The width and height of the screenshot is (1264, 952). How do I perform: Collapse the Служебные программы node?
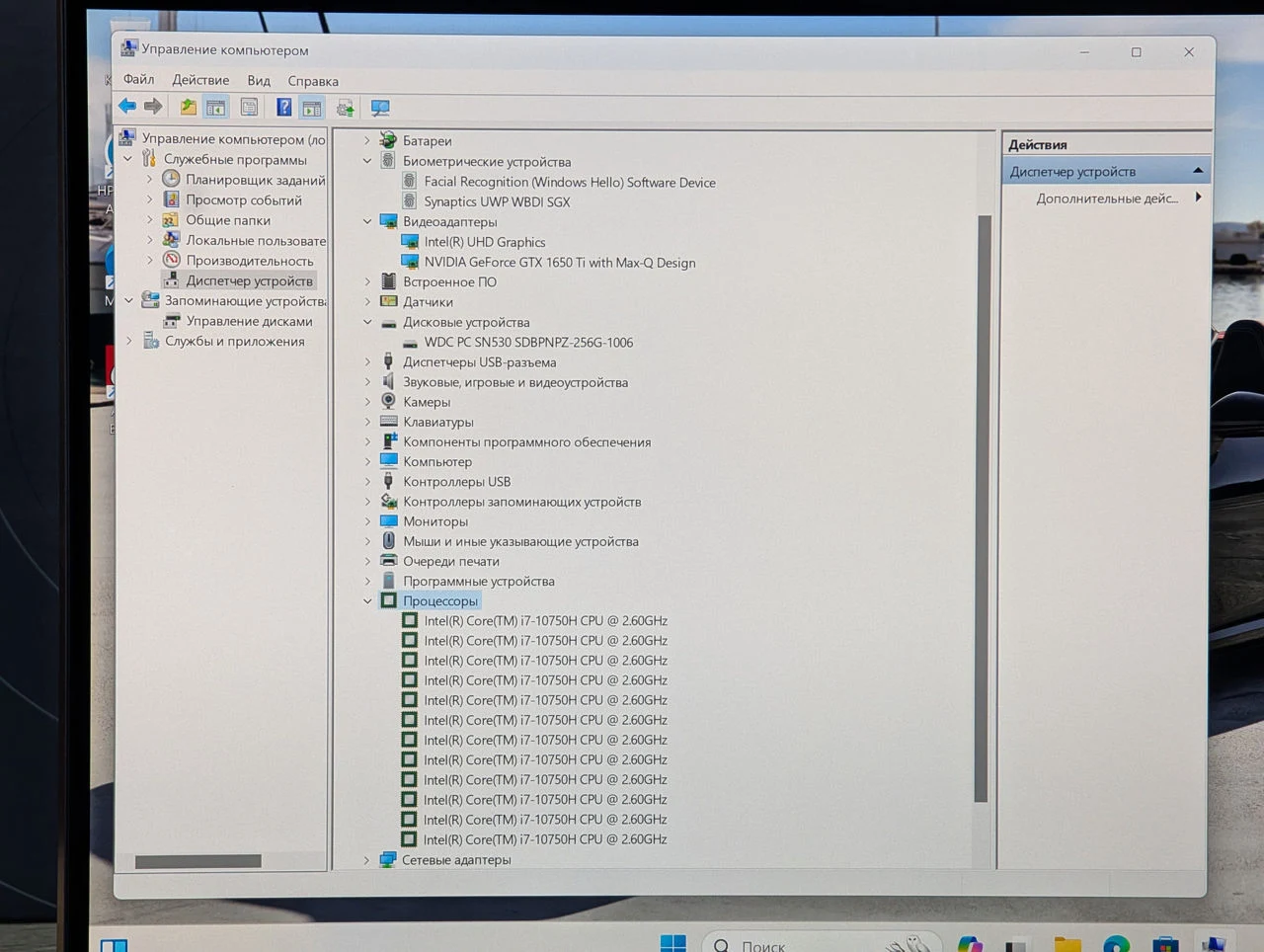pyautogui.click(x=127, y=159)
